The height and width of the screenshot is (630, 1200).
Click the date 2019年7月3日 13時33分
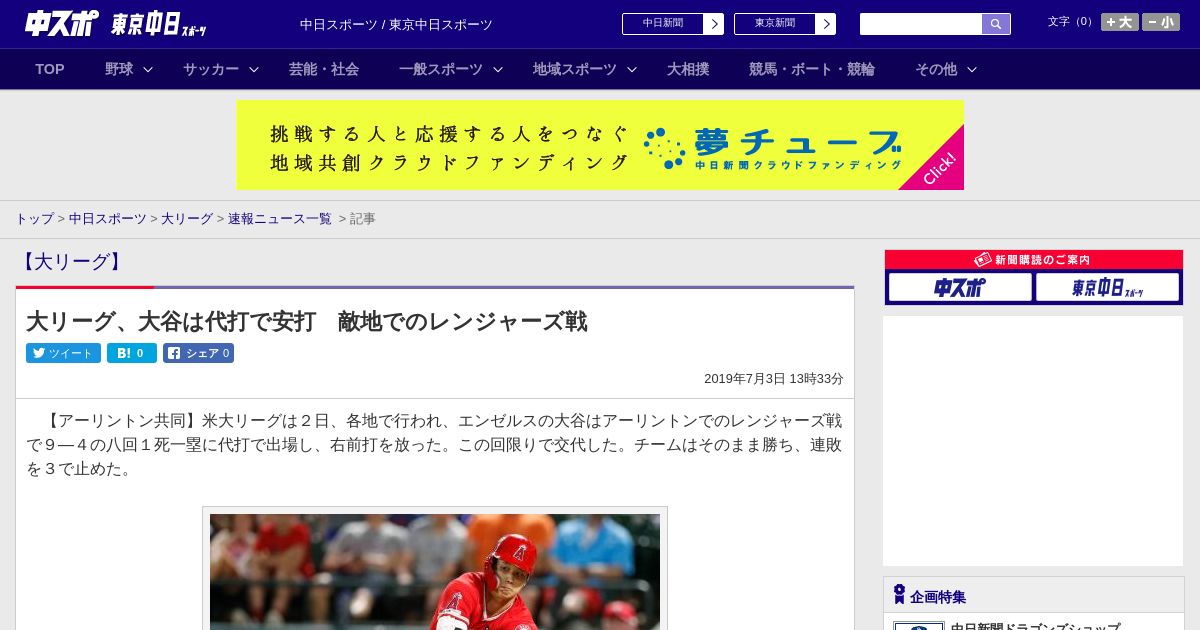coord(774,379)
